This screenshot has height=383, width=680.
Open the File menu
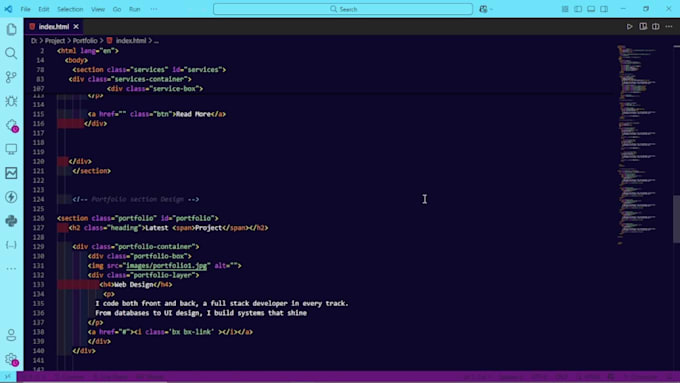(x=26, y=9)
